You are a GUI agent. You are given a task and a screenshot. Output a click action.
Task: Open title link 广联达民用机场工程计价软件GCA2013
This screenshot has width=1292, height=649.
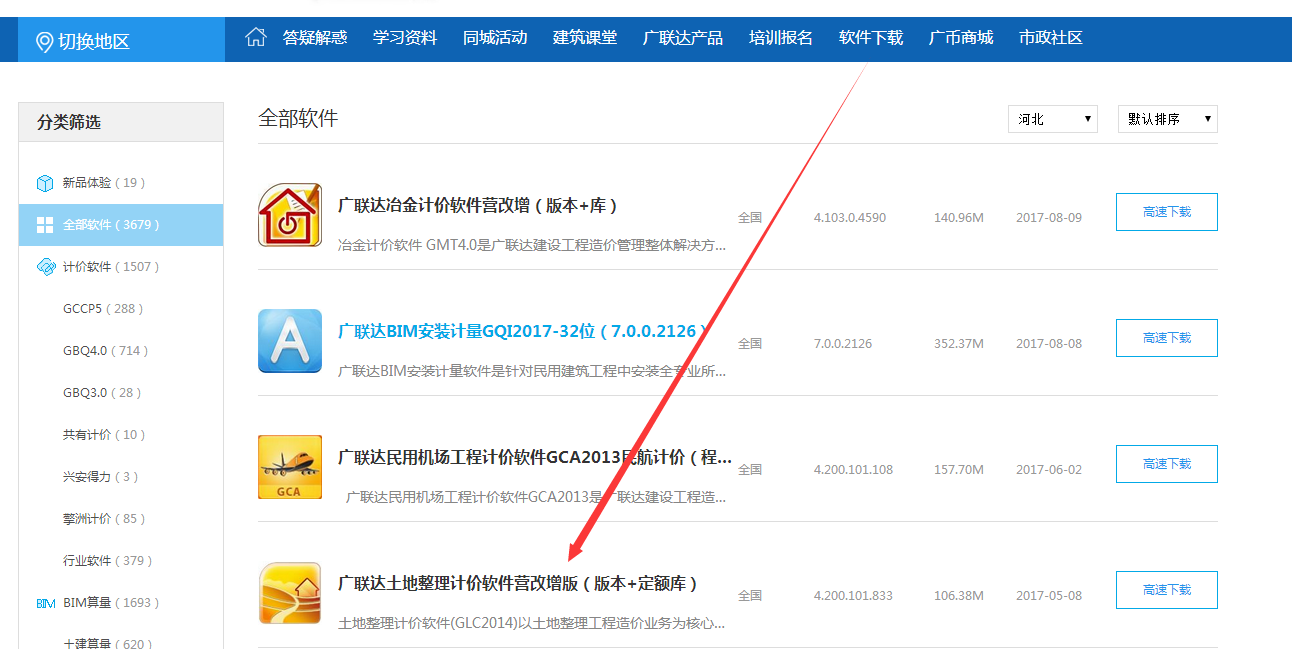535,457
